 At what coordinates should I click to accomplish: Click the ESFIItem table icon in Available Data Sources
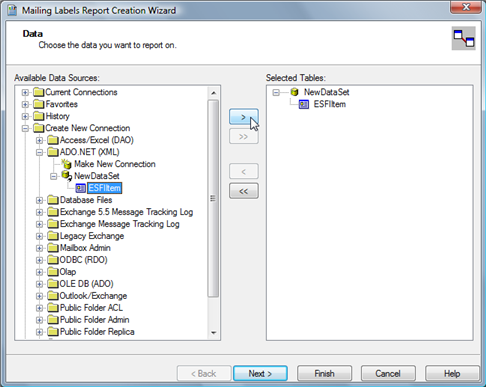pos(80,188)
